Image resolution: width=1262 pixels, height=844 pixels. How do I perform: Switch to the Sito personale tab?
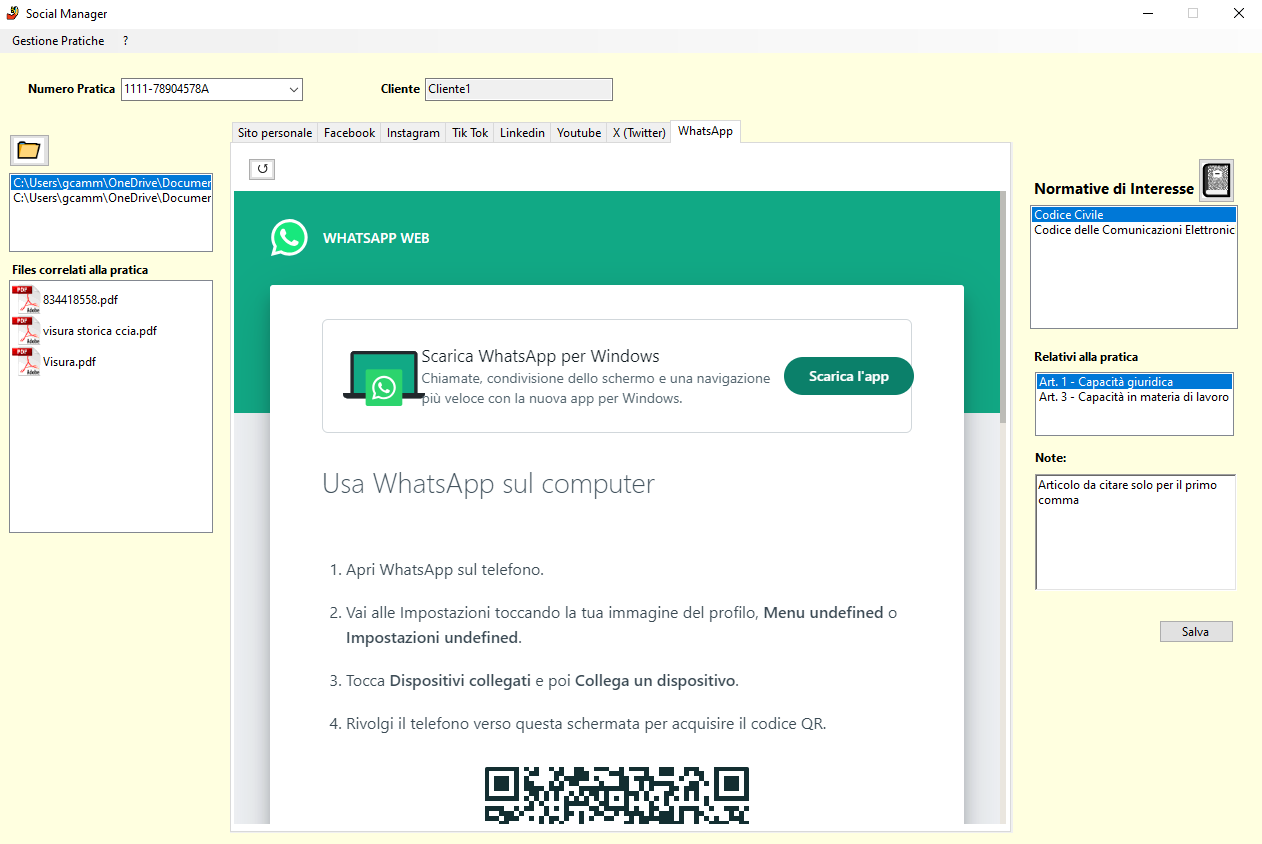pos(275,133)
